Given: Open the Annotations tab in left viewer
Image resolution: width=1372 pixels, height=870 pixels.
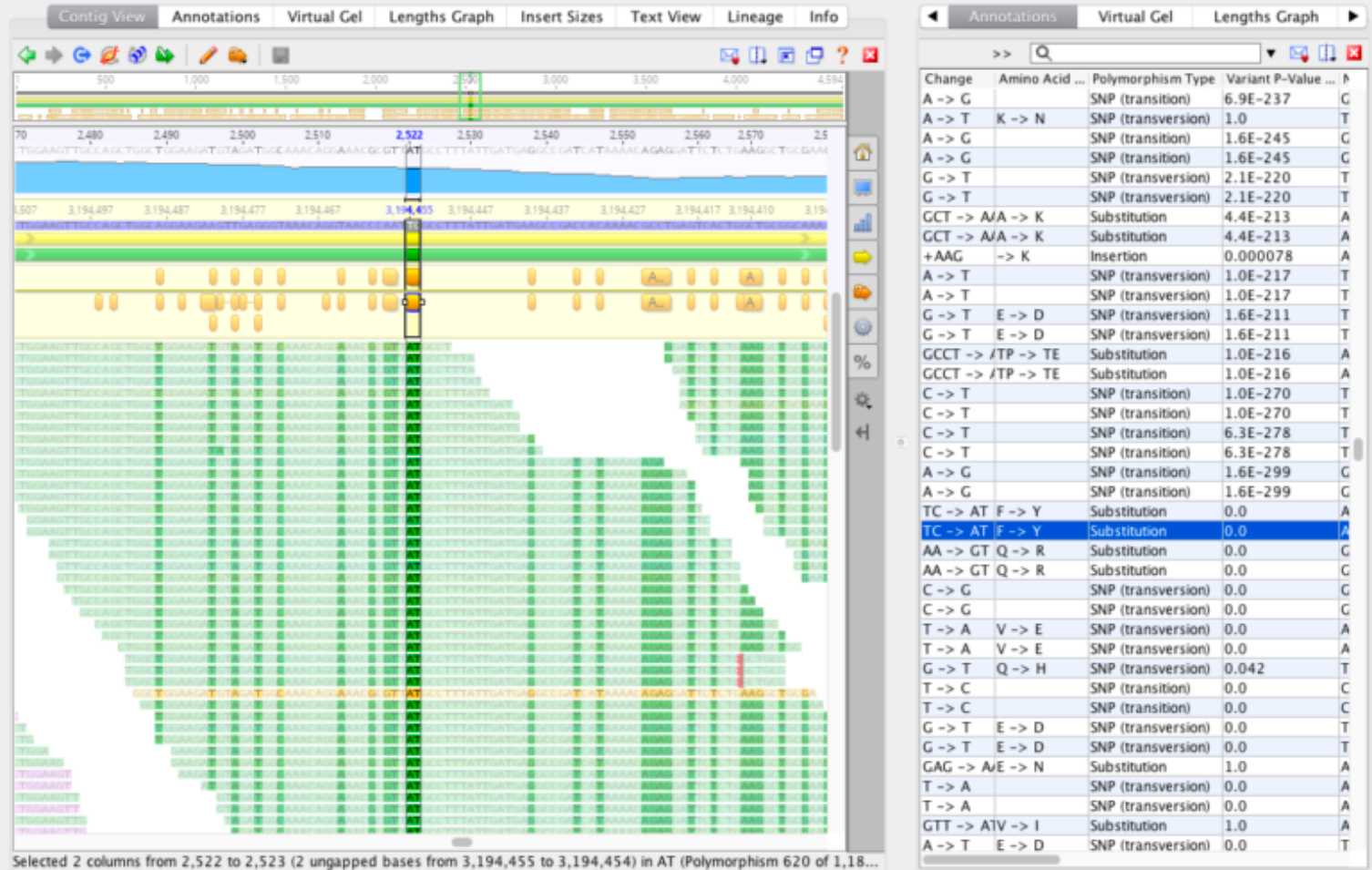Looking at the screenshot, I should 216,16.
